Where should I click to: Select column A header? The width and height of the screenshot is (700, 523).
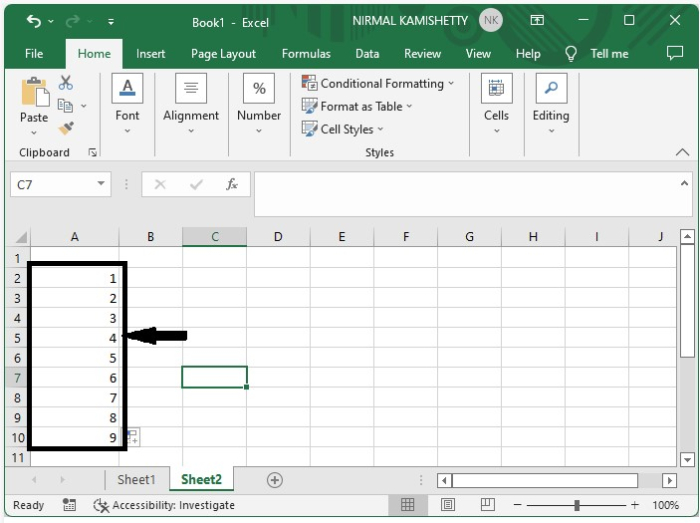coord(75,237)
